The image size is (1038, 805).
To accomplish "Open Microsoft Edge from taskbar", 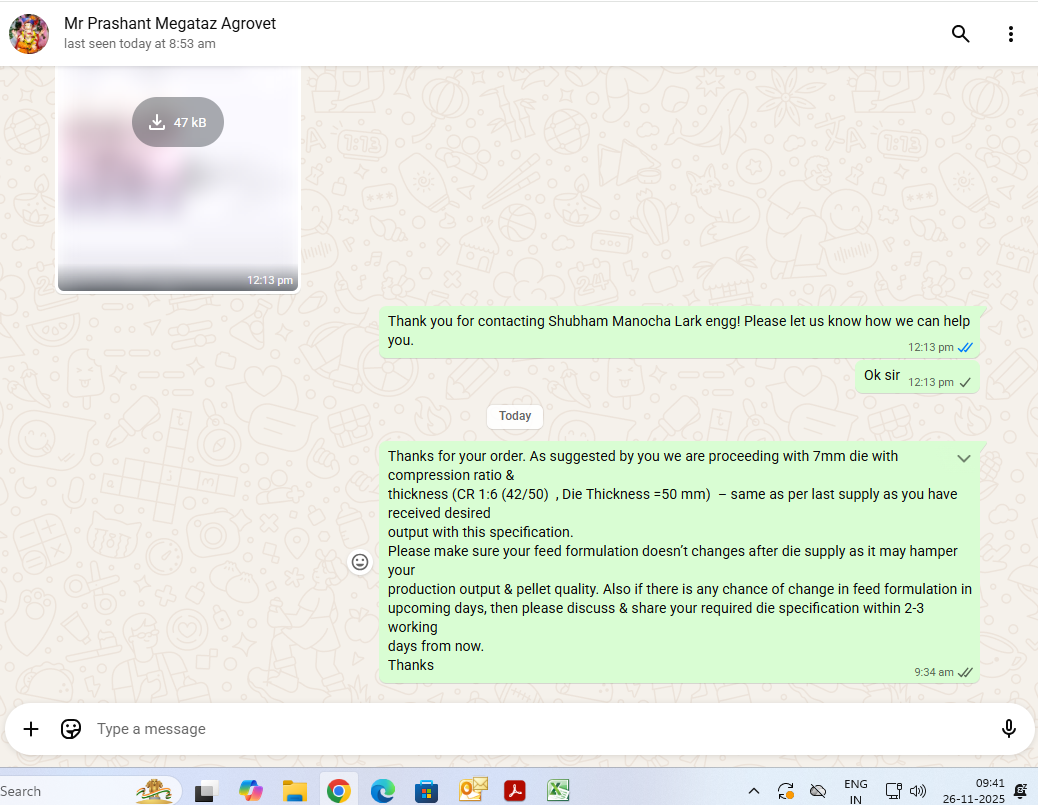I will [382, 791].
